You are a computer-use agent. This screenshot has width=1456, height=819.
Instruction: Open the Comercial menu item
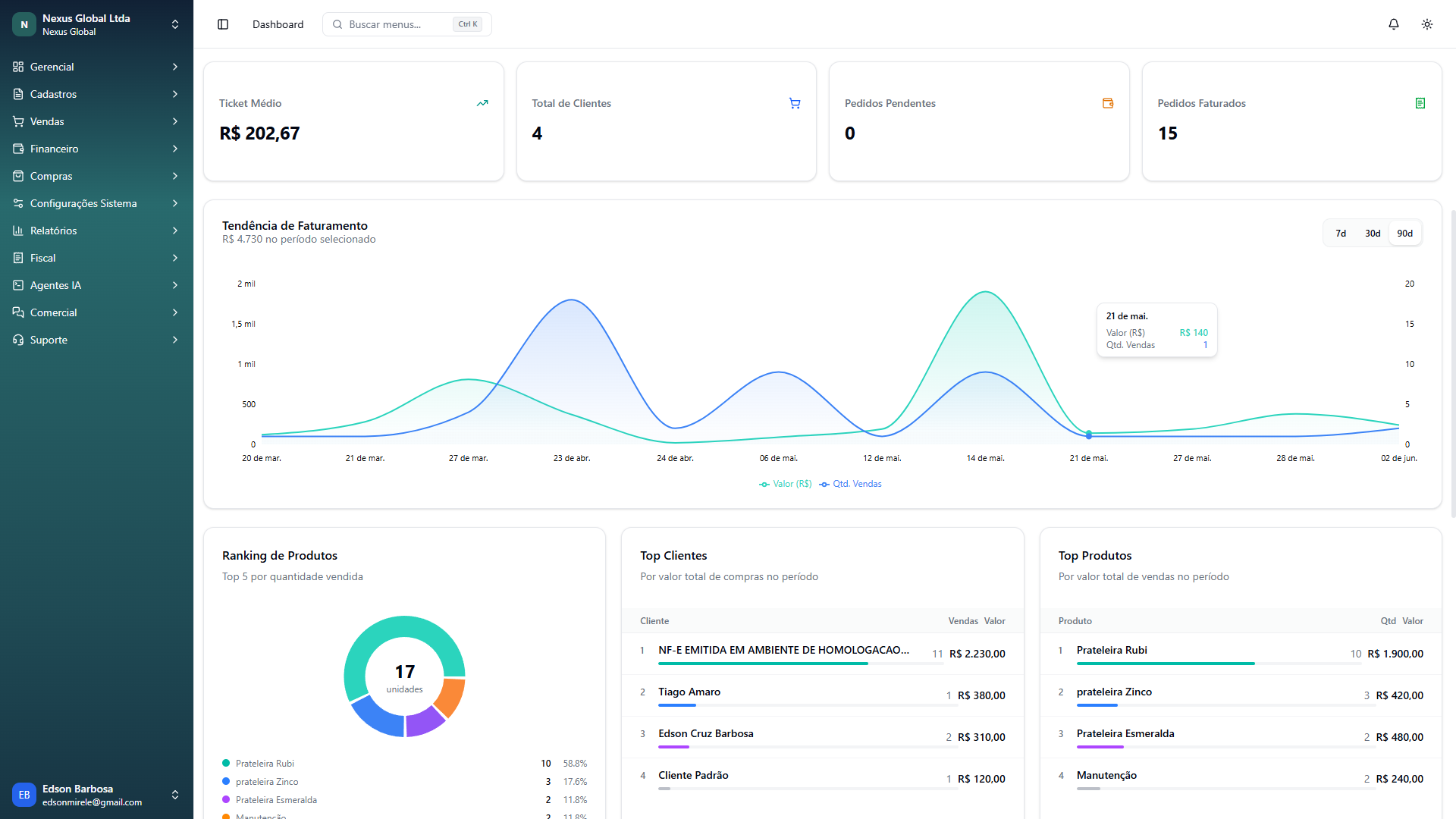[x=96, y=312]
